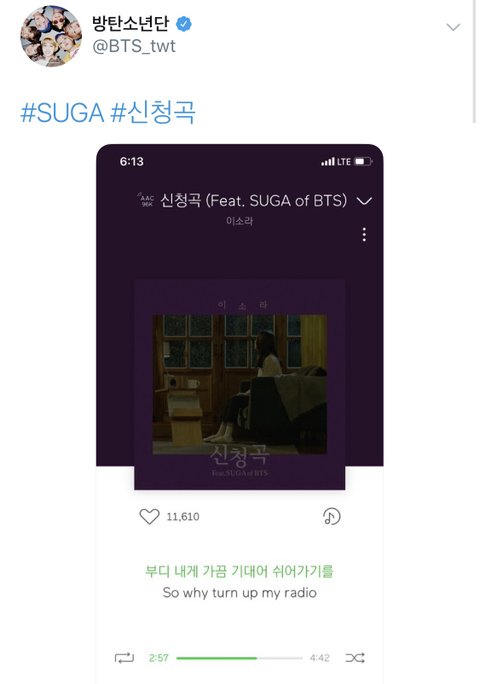The image size is (480, 684).
Task: Seek along the green playback progress bar
Action: click(x=239, y=658)
